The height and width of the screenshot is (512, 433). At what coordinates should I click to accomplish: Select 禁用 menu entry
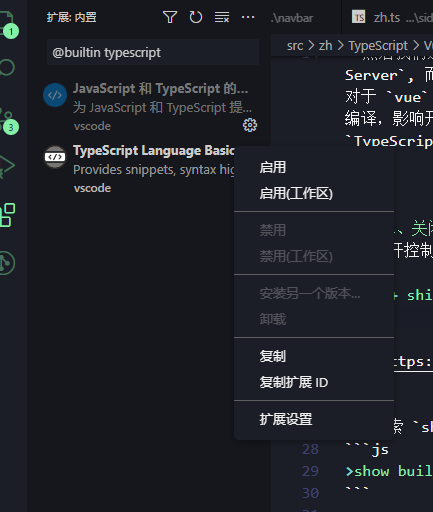pyautogui.click(x=314, y=230)
